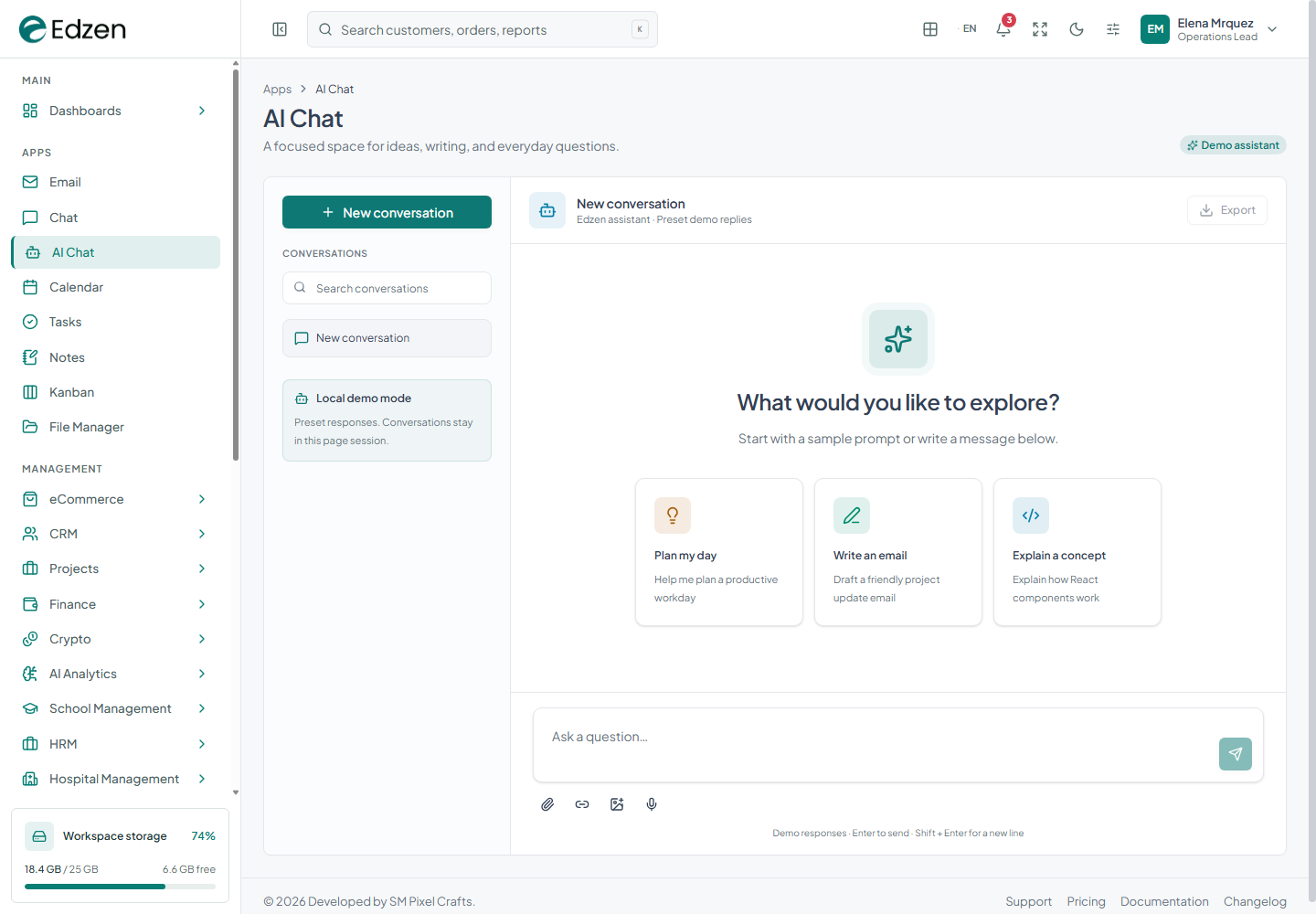The image size is (1316, 914).
Task: Open File Manager in sidebar
Action: pos(115,427)
